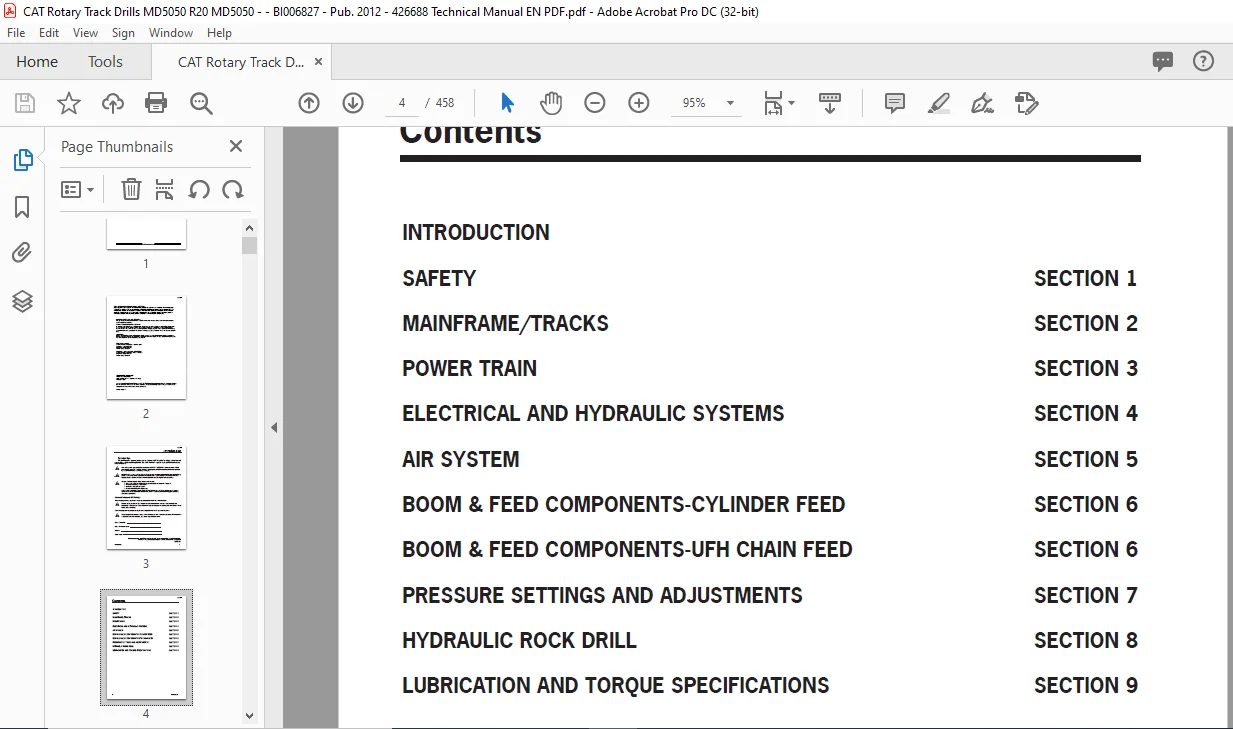Open the Window menu
Image resolution: width=1233 pixels, height=729 pixels.
tap(171, 33)
